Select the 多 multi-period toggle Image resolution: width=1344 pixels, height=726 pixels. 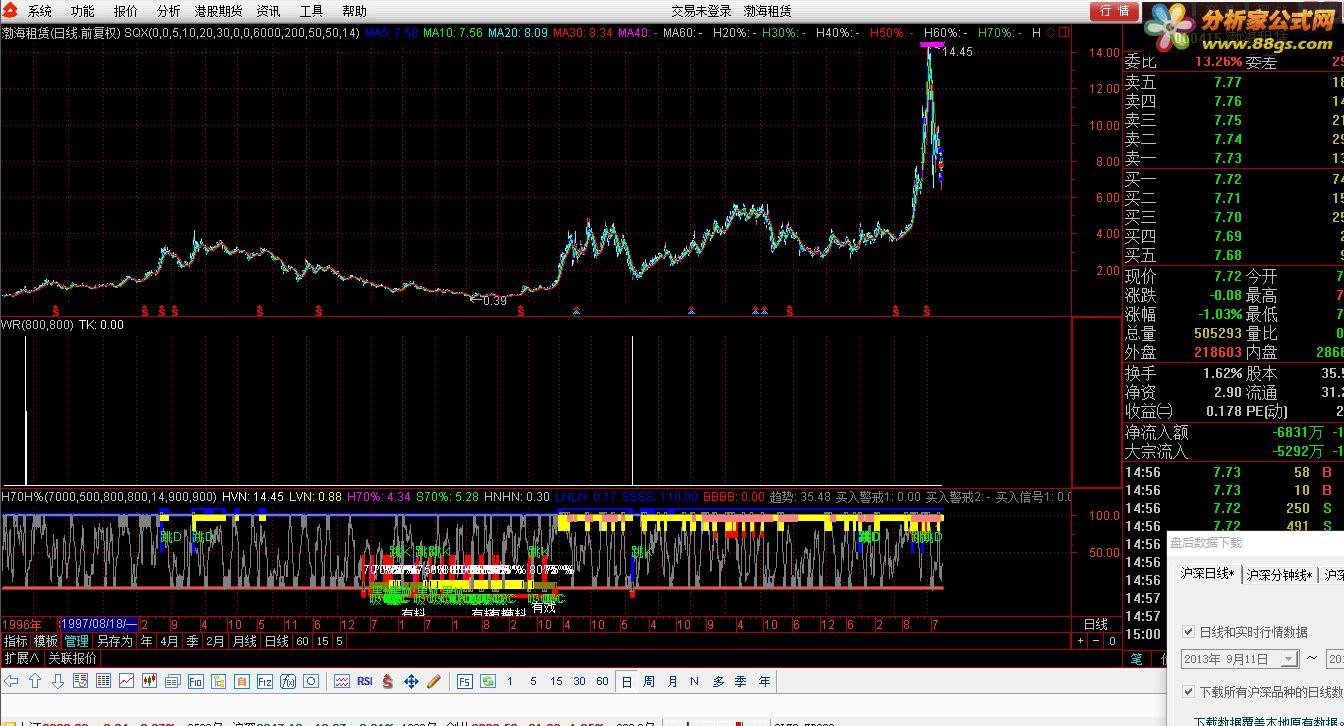pos(718,681)
